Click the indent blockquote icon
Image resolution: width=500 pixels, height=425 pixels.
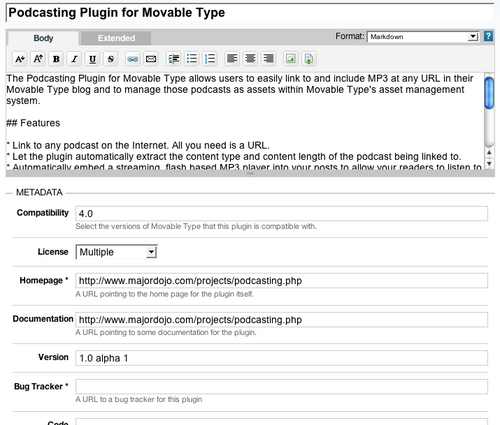tap(173, 59)
